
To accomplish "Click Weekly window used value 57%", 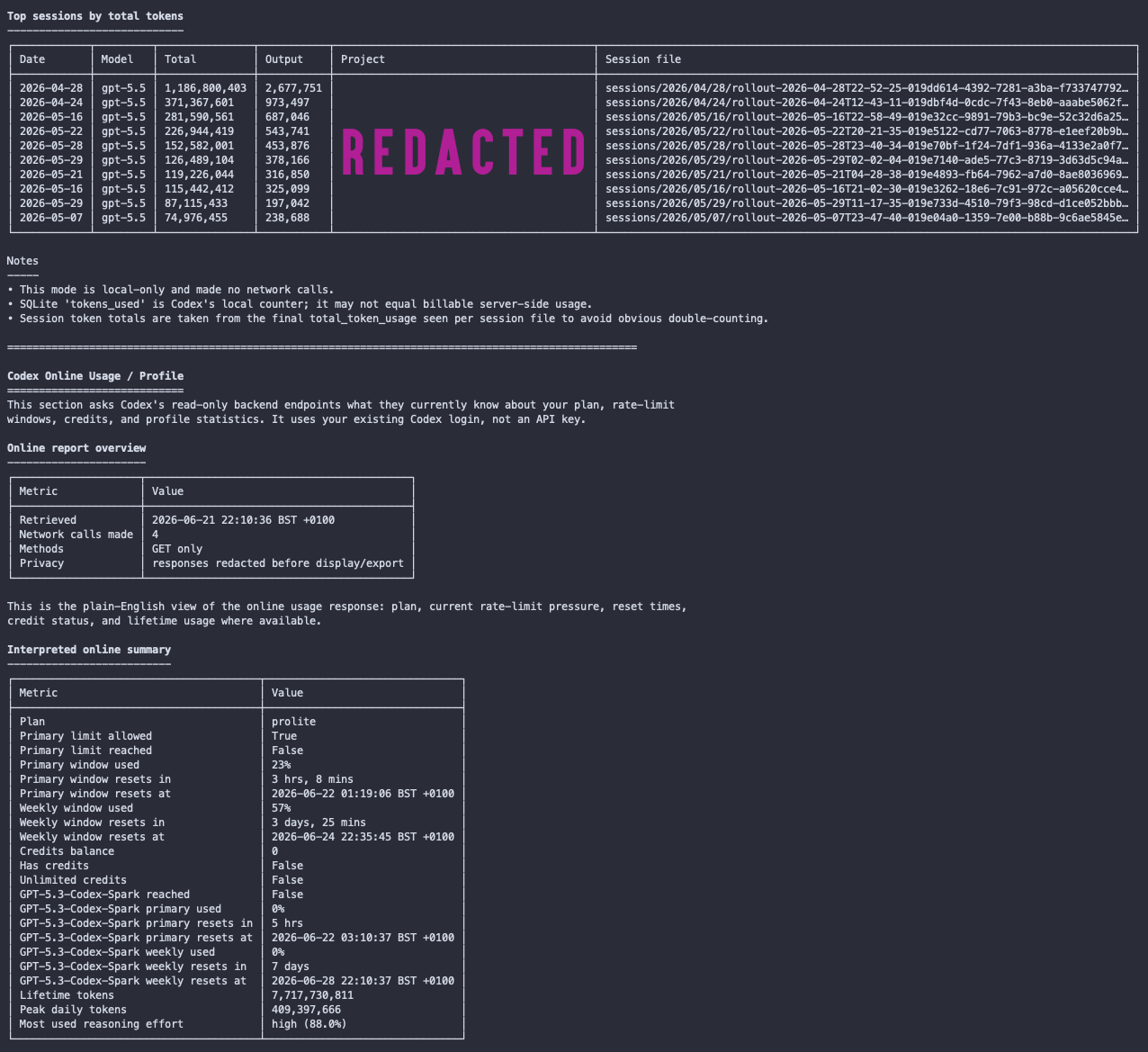I will [282, 808].
